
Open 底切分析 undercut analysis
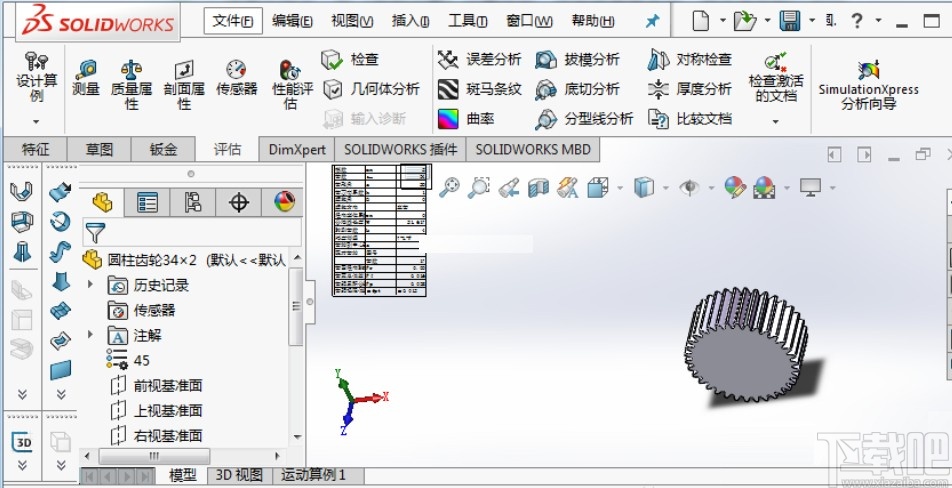coord(577,89)
